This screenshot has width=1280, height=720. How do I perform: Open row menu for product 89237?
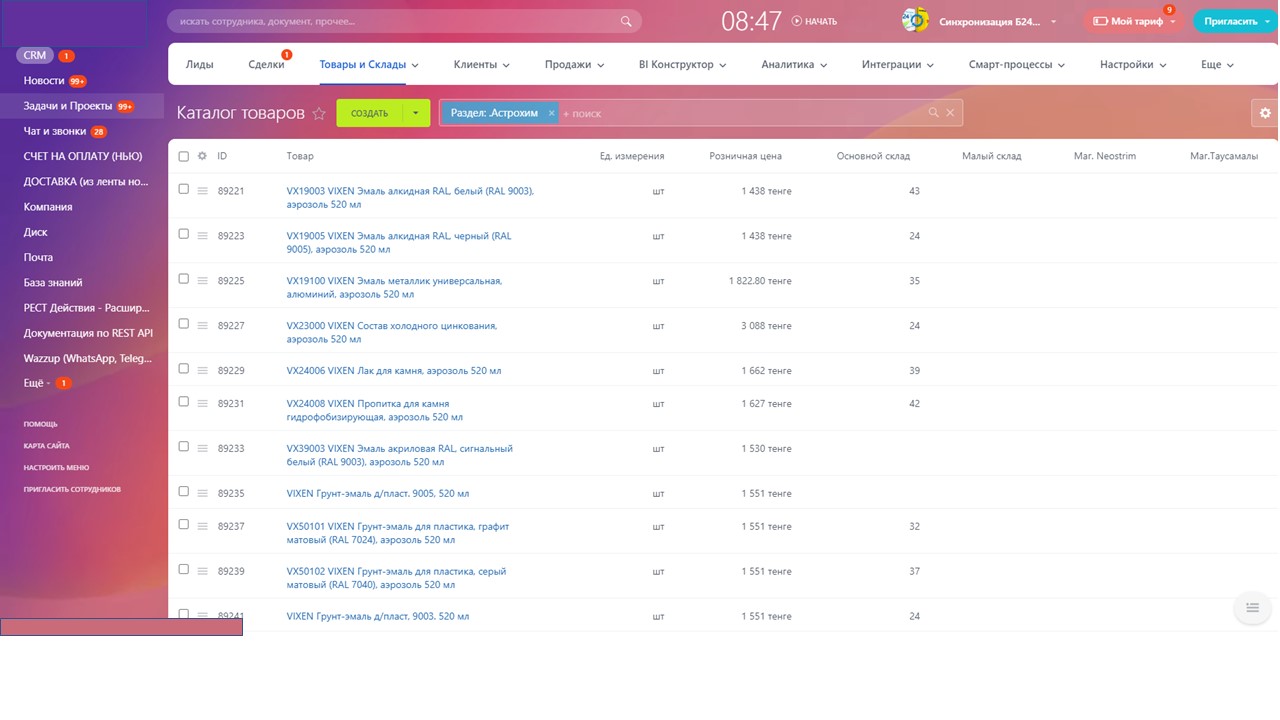(x=202, y=527)
